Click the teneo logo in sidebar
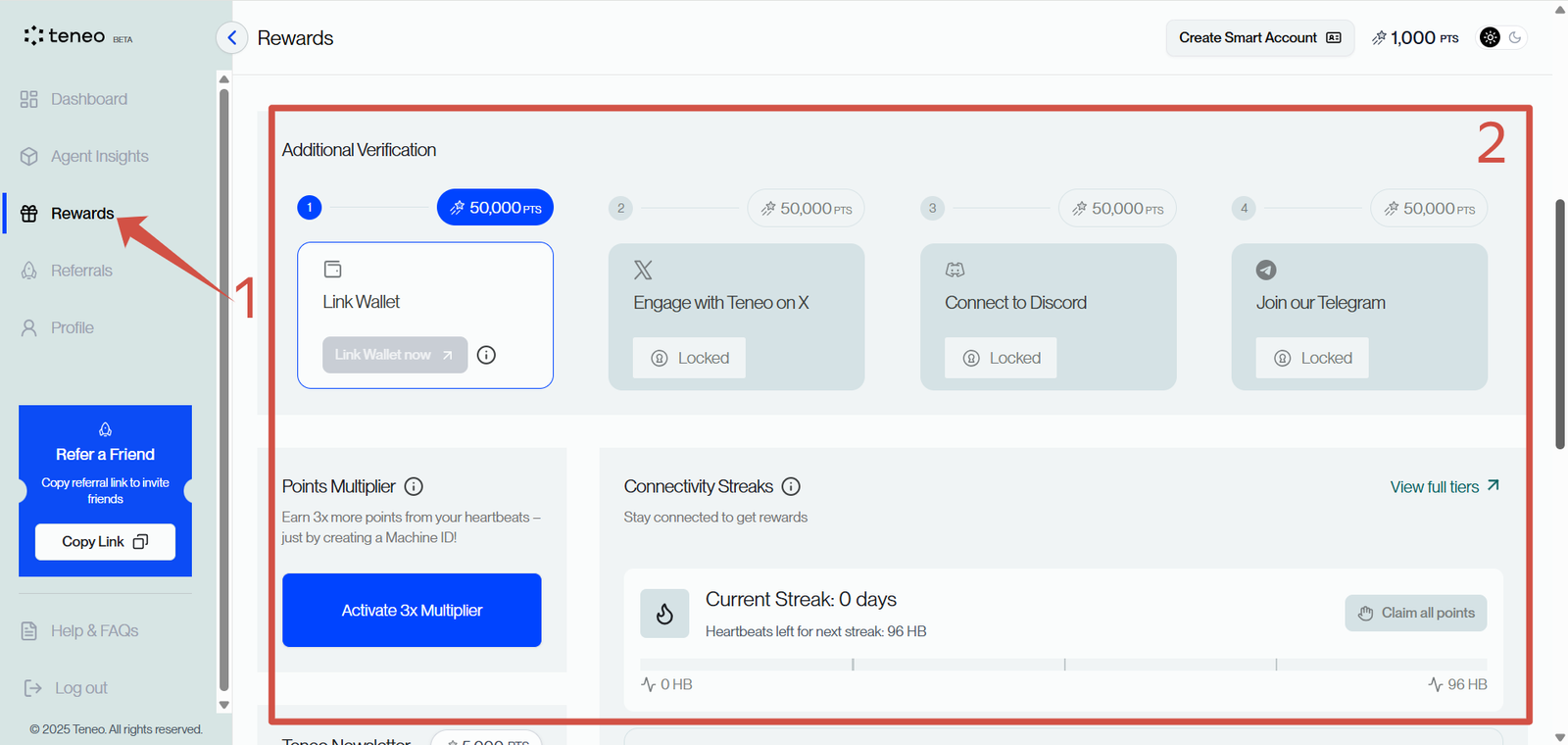 tap(66, 36)
